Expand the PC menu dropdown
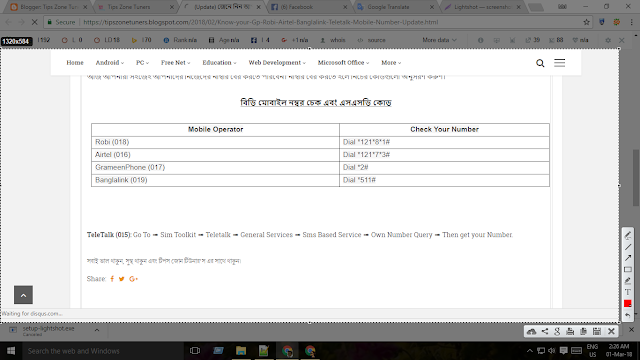The image size is (640, 360). pyautogui.click(x=142, y=62)
